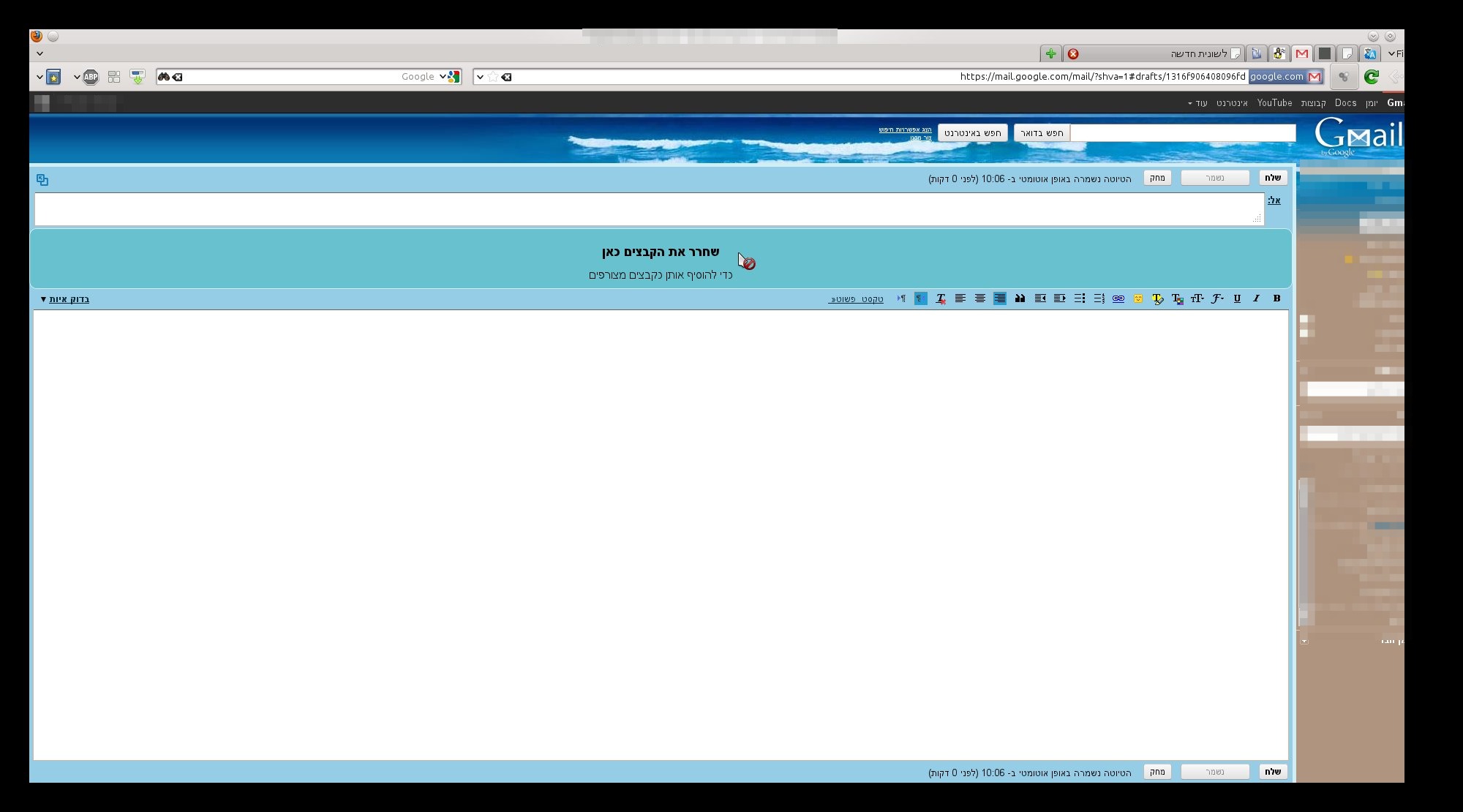Open YouTube from the Google top bar
1463x812 pixels.
(x=1274, y=103)
